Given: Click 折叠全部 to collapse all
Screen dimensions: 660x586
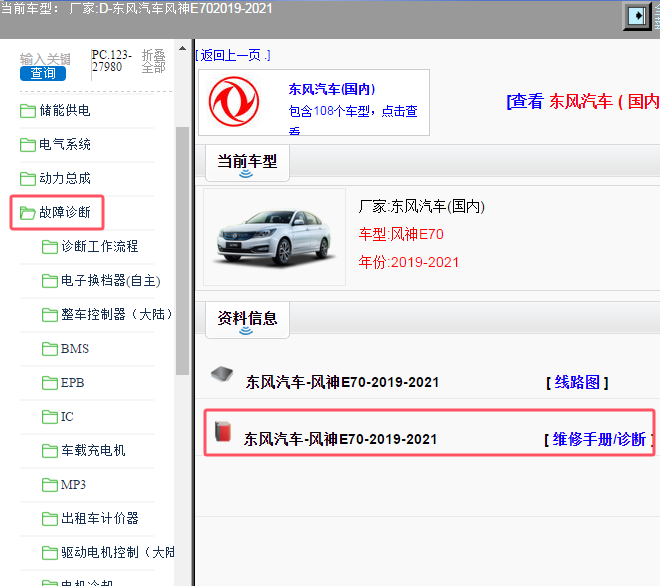Looking at the screenshot, I should (153, 61).
